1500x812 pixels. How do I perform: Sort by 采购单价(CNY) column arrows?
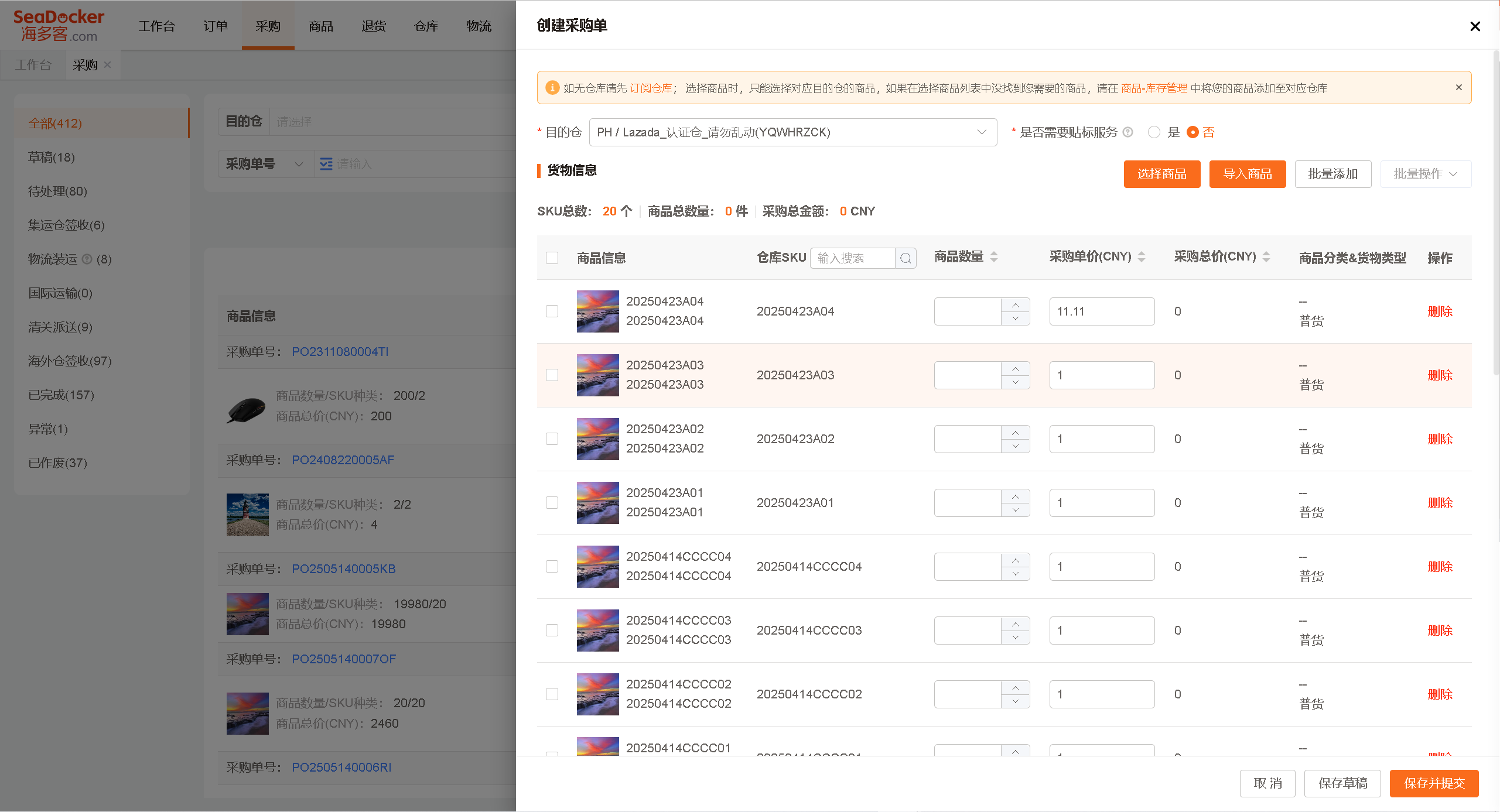tap(1142, 256)
